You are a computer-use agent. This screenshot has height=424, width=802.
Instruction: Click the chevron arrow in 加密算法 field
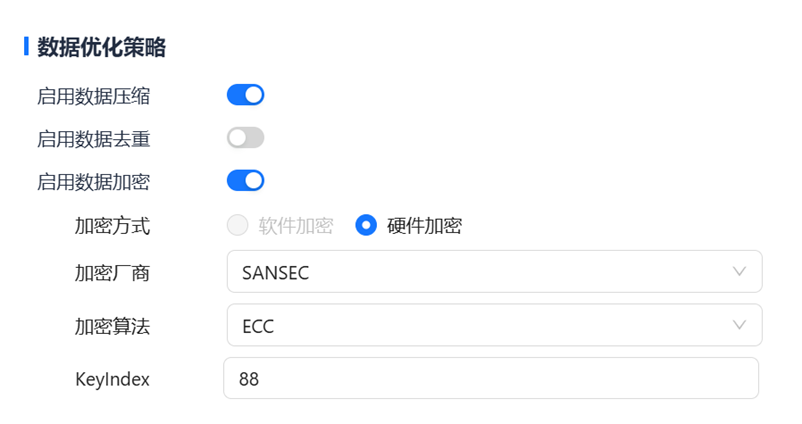[740, 325]
